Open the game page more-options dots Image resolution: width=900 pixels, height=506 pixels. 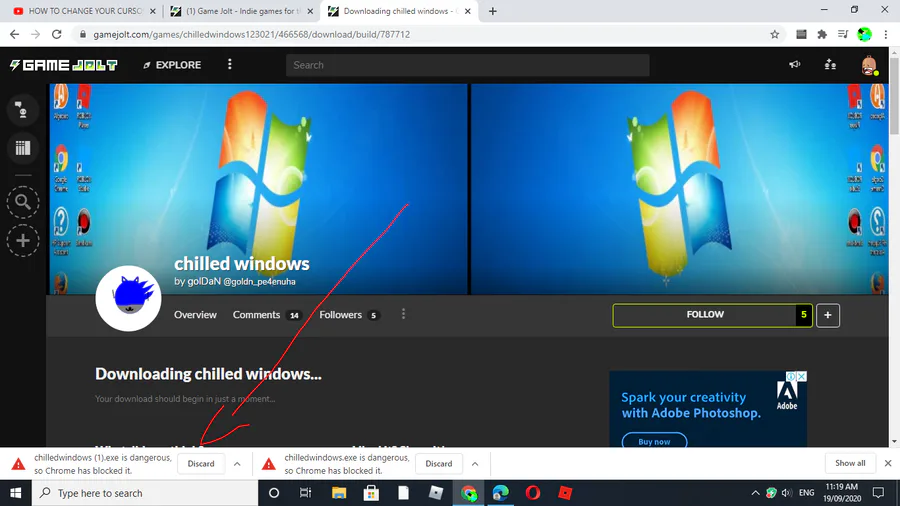coord(404,314)
